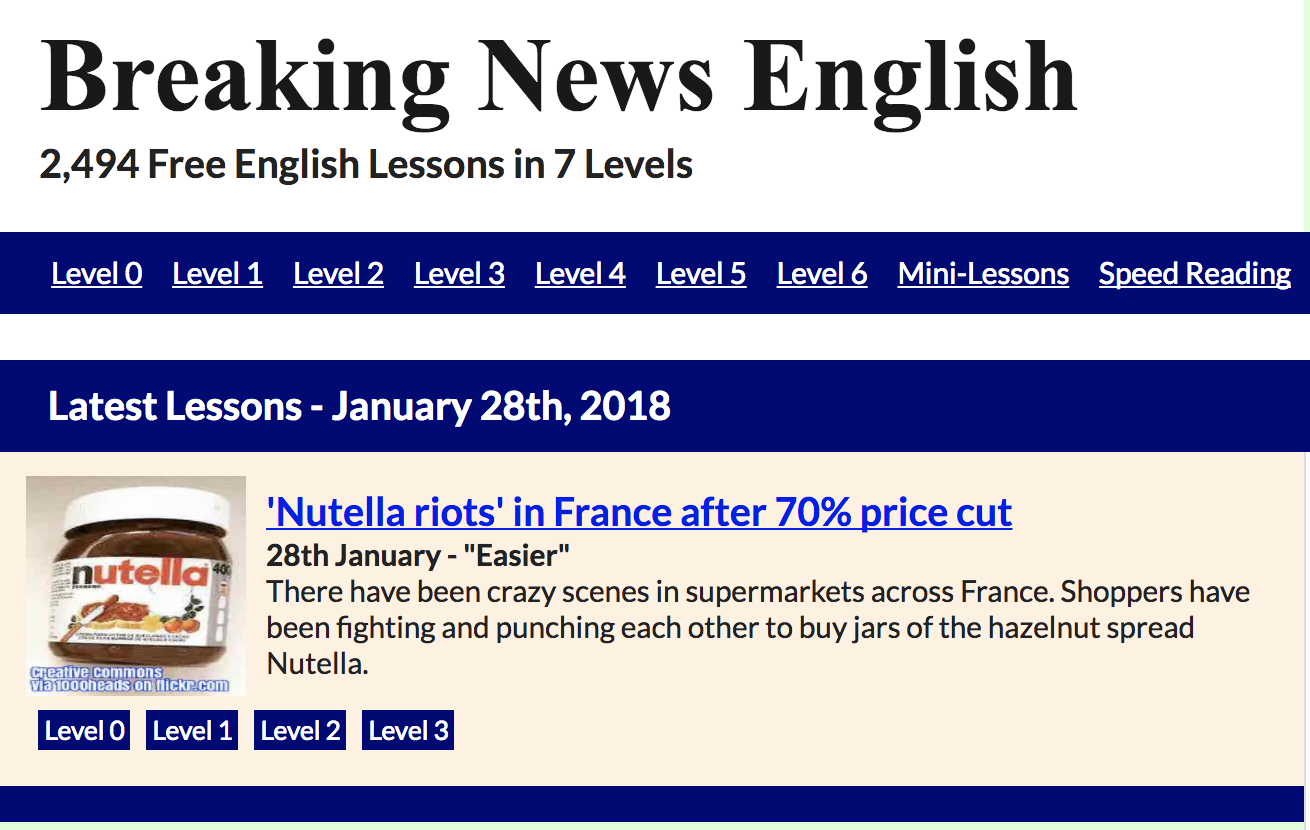Go to Level 2 in the top navigation
Image resolution: width=1310 pixels, height=830 pixels.
click(338, 274)
